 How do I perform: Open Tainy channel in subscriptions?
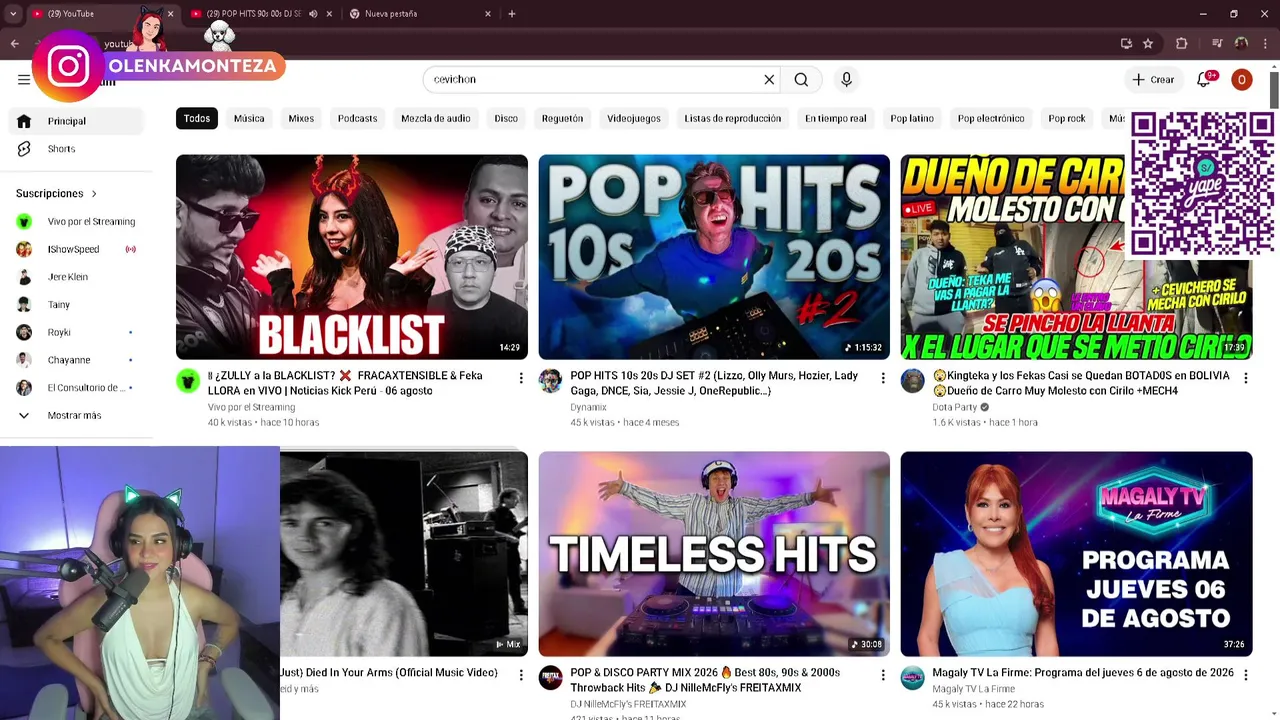(76, 305)
